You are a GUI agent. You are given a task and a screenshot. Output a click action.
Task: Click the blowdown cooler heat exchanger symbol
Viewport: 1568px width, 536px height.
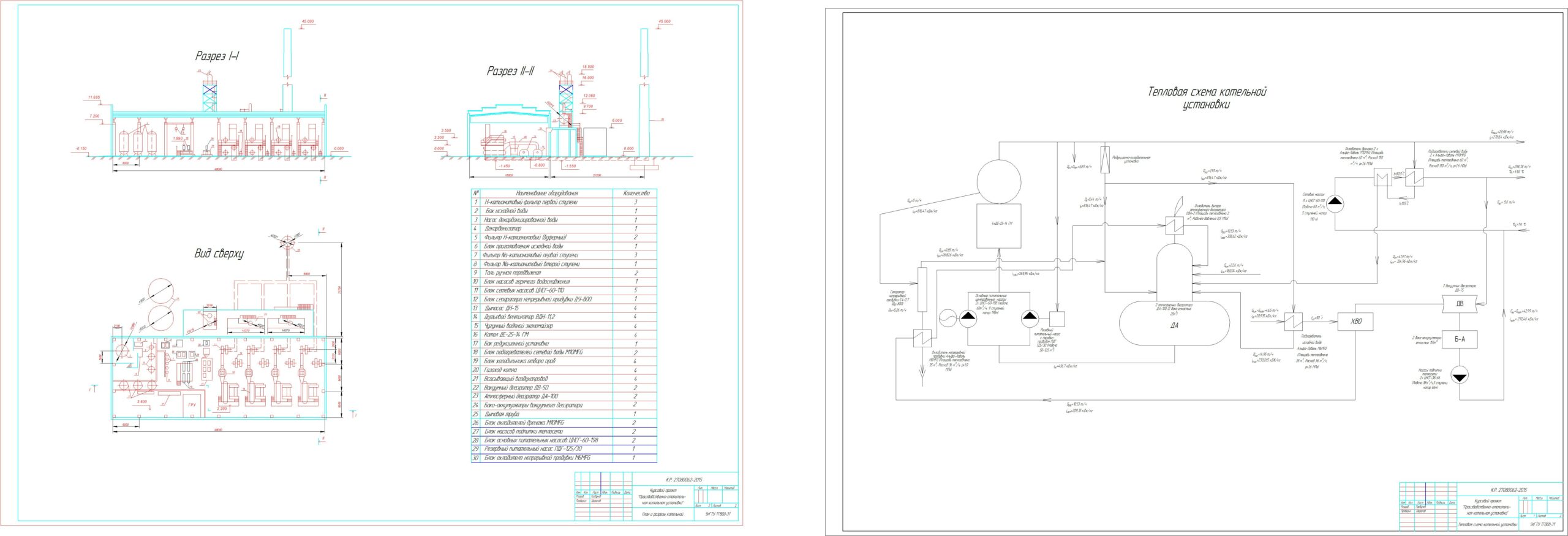[922, 338]
